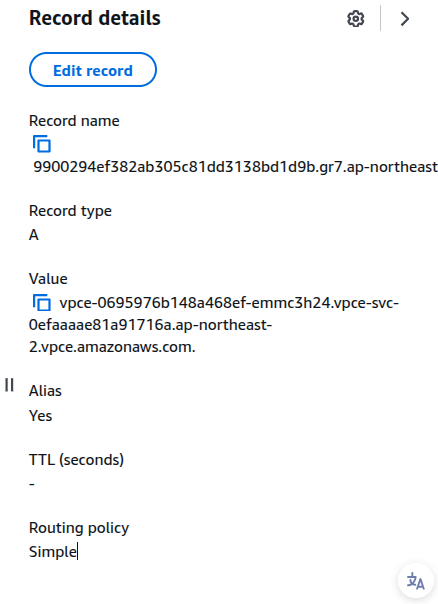This screenshot has width=438, height=604.
Task: Copy the record name with copy icon
Action: click(x=42, y=144)
